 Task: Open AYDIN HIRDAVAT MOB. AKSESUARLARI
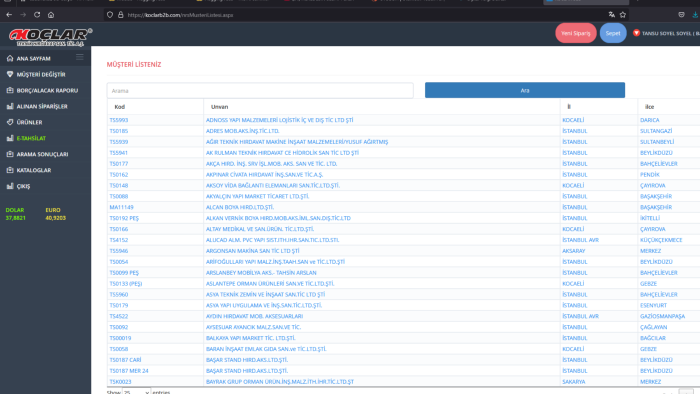point(254,316)
